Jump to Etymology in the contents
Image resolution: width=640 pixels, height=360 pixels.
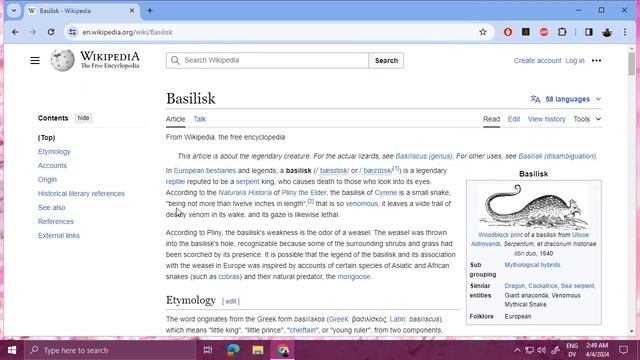tap(54, 151)
